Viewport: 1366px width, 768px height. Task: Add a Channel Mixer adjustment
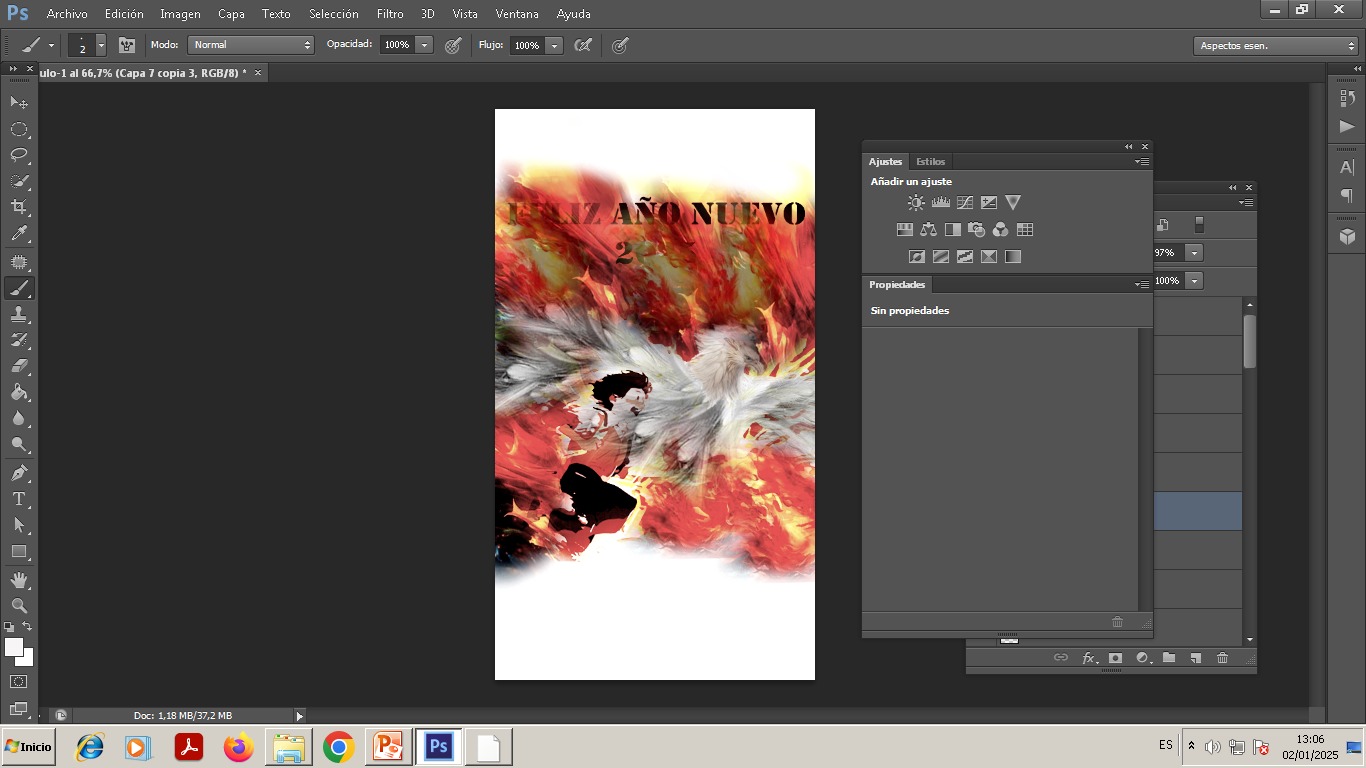point(1001,229)
